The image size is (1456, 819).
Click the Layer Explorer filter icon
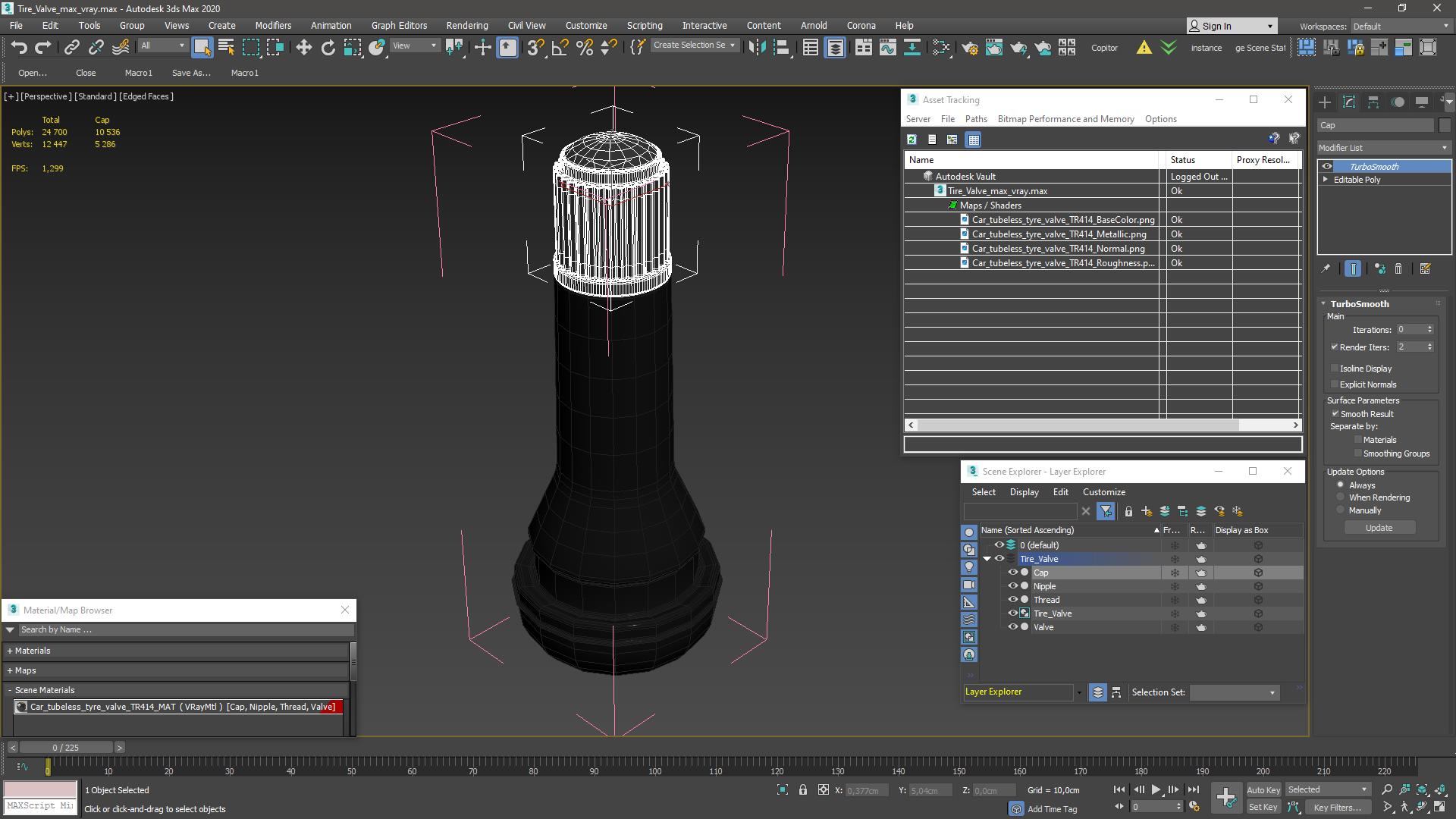point(1106,511)
